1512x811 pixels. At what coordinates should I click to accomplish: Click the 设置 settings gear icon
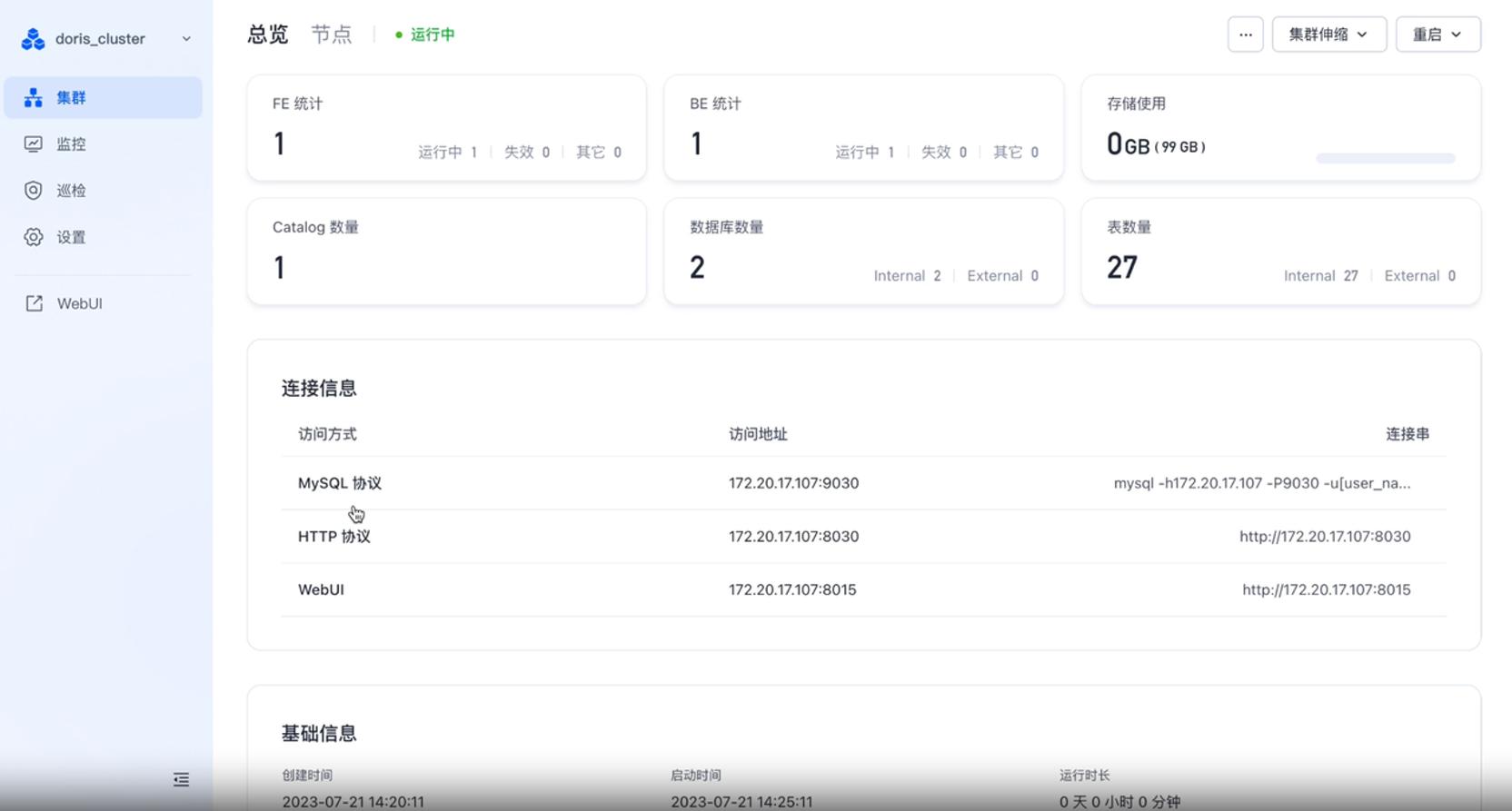click(x=34, y=237)
